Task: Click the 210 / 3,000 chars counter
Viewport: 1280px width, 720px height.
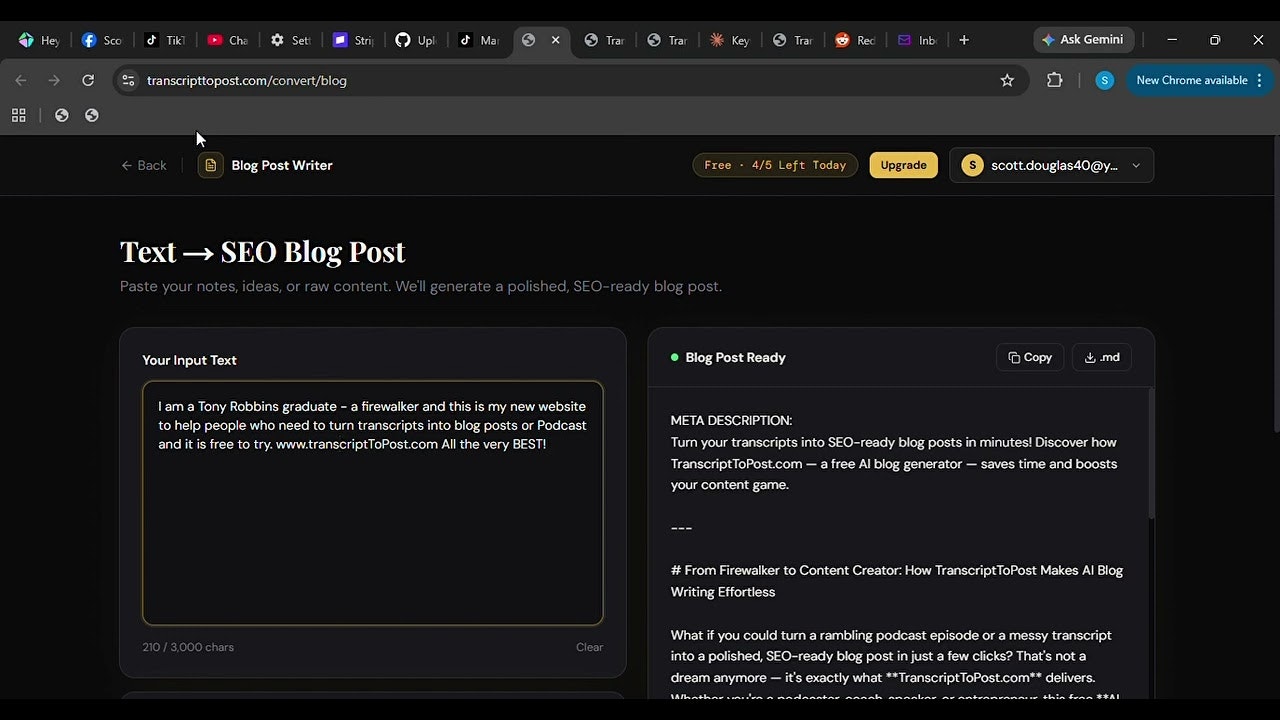Action: (x=188, y=647)
